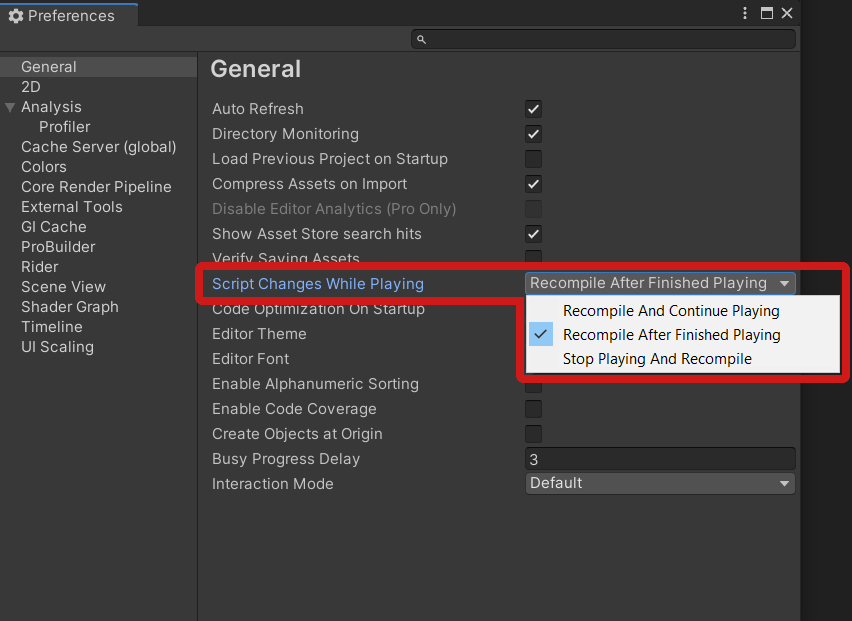Focus the preferences search field
Screen dimensions: 852x621
pyautogui.click(x=603, y=39)
